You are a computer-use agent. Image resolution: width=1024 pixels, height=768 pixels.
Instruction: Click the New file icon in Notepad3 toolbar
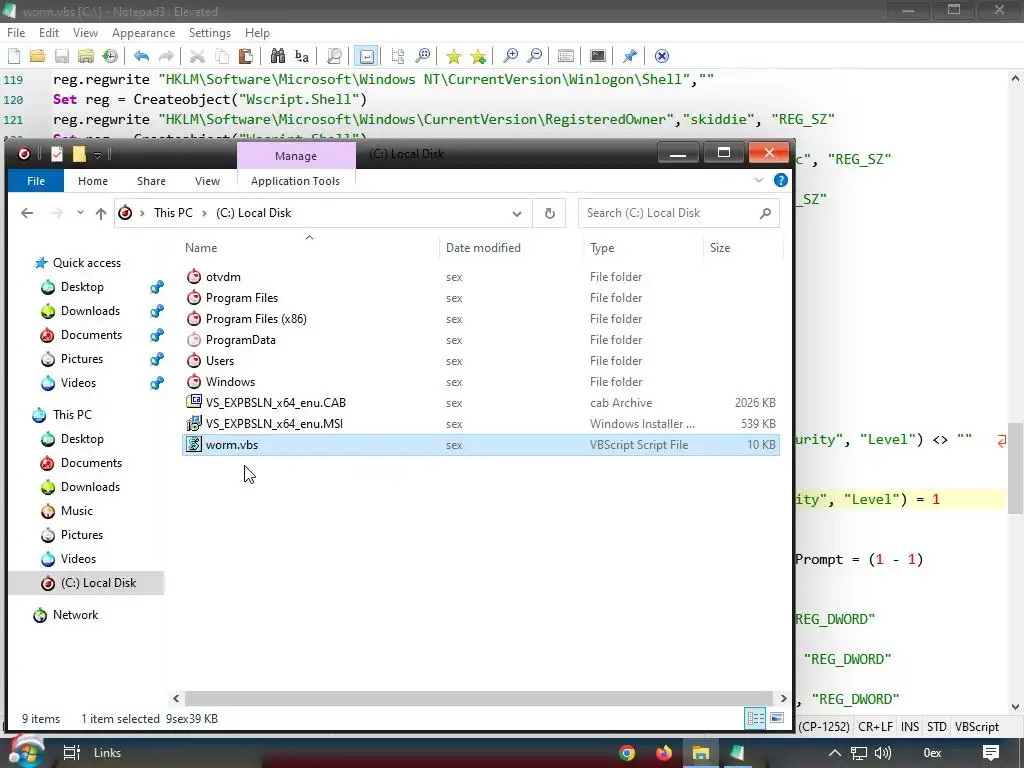click(14, 56)
